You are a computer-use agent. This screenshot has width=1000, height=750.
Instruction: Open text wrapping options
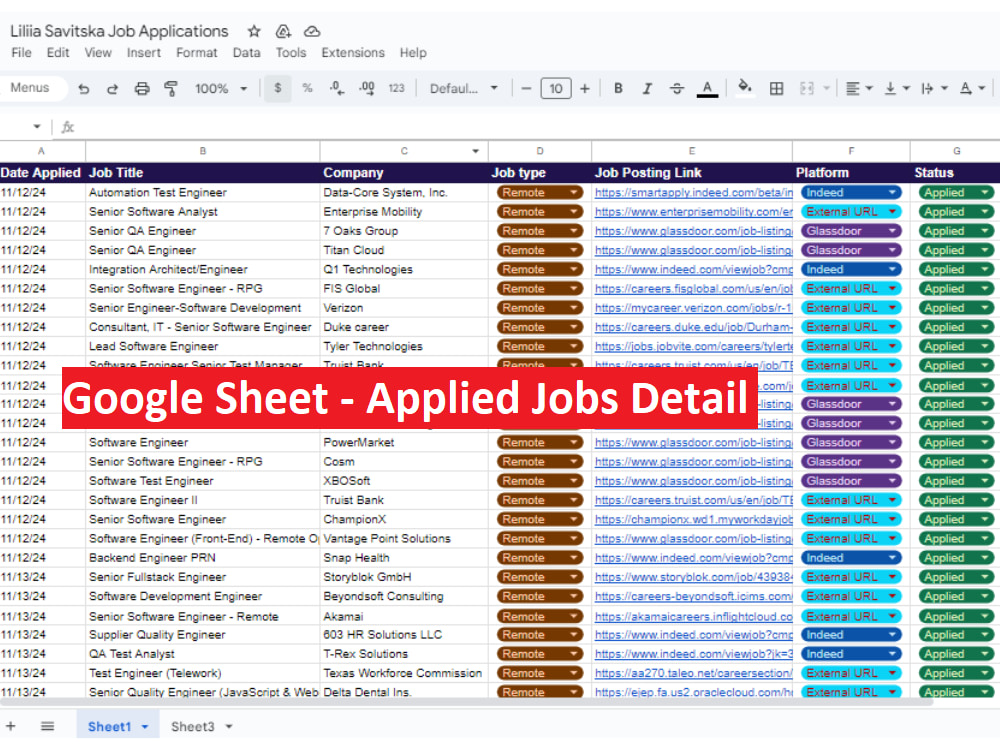(x=934, y=89)
